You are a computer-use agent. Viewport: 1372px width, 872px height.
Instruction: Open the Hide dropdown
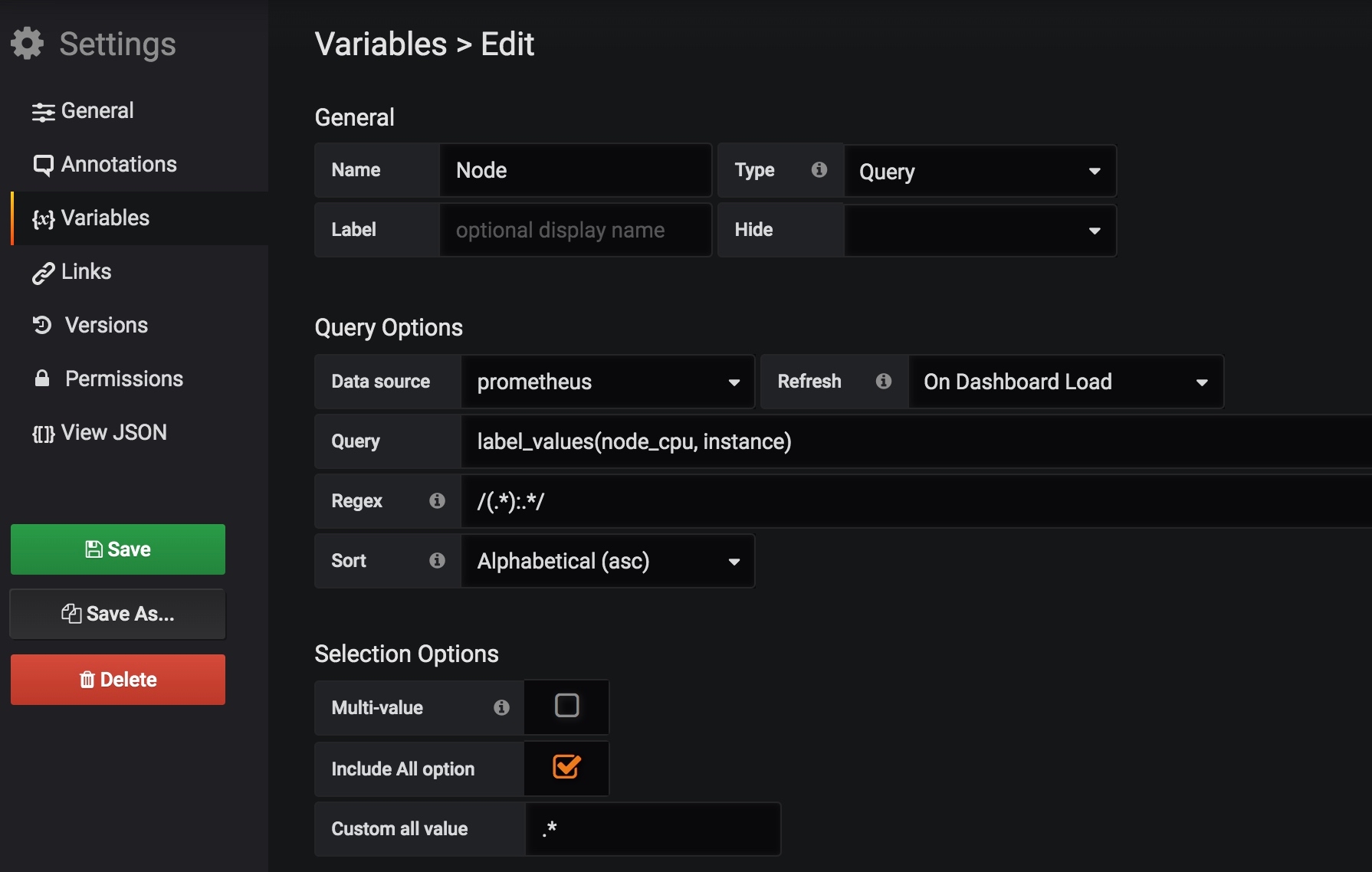tap(979, 231)
